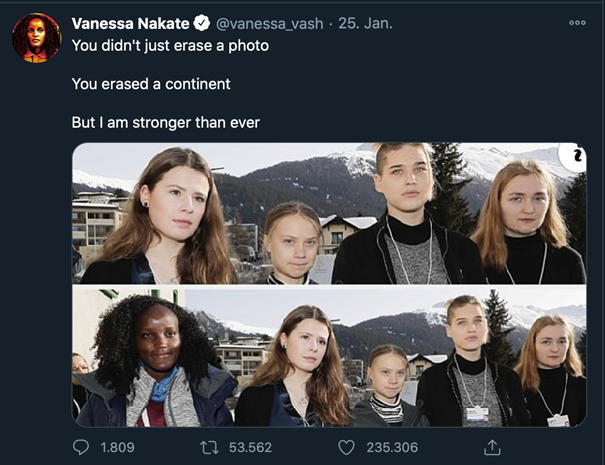Click the 1.809 replies count
This screenshot has height=465, width=605.
coord(117,447)
